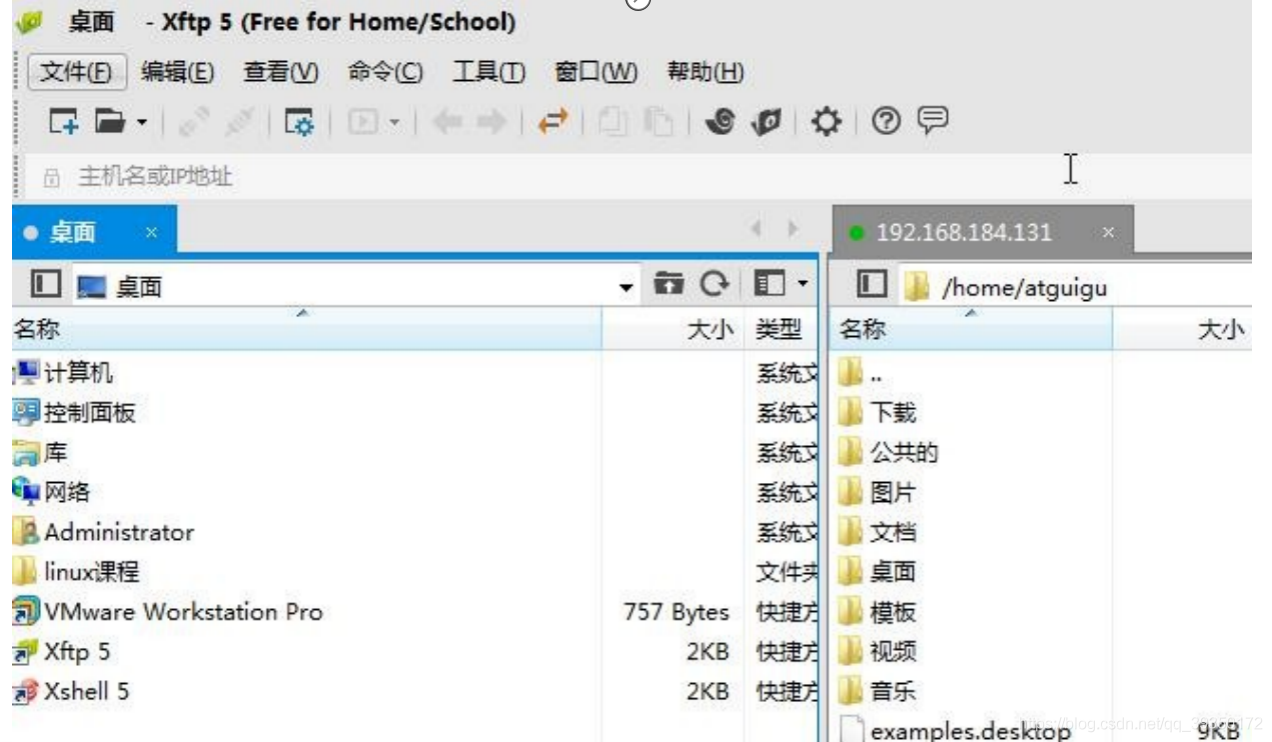
Task: Expand the Open session dropdown arrow
Action: click(141, 123)
